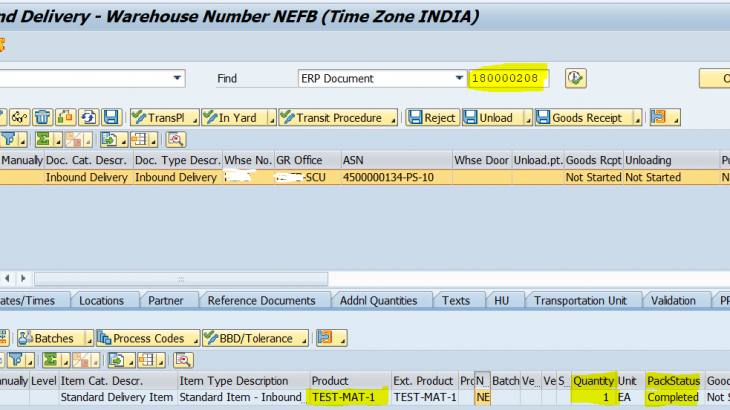Click the Not Started cell under Unloading
Viewport: 730px width, 410px height.
pos(670,177)
